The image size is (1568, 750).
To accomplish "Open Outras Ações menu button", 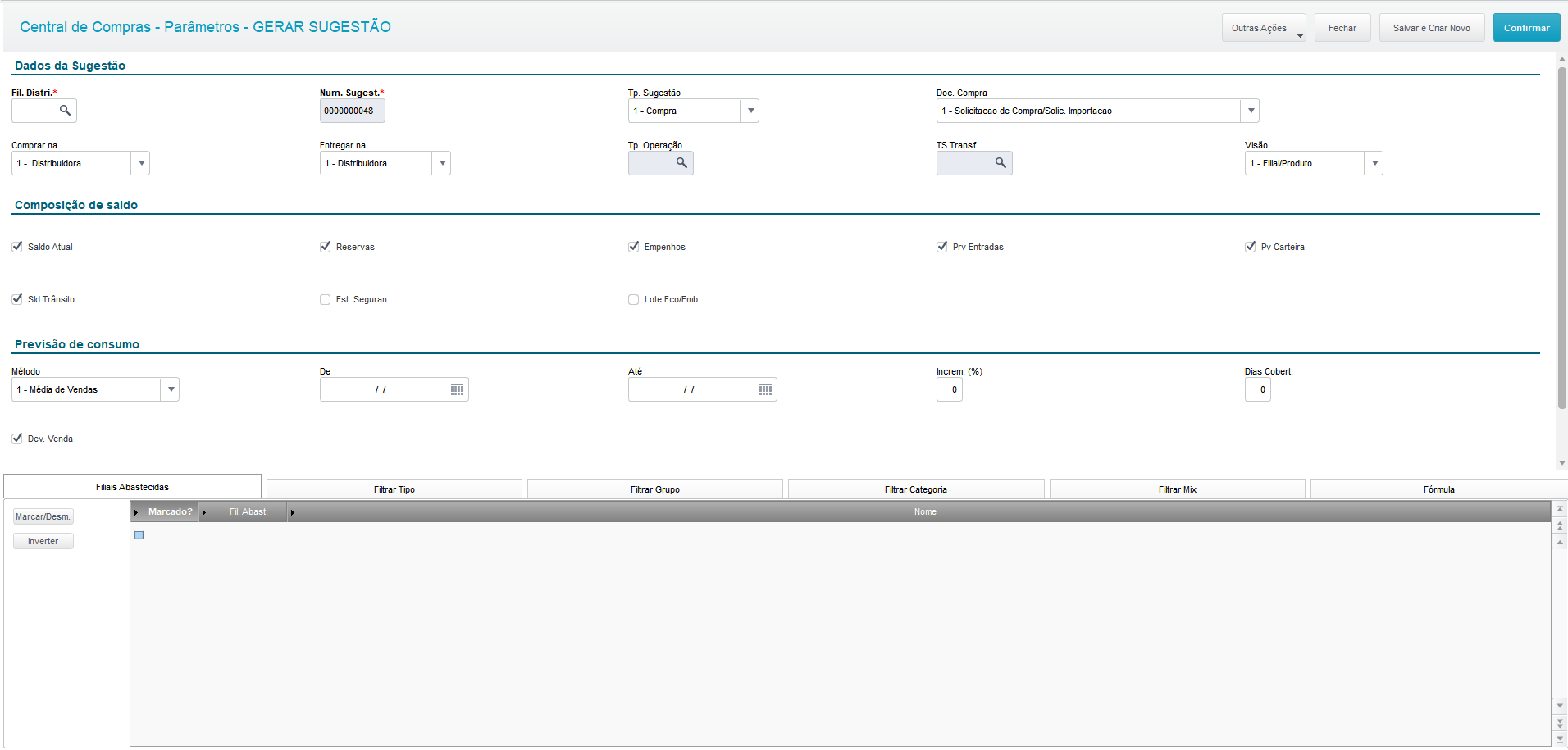I will 1263,28.
